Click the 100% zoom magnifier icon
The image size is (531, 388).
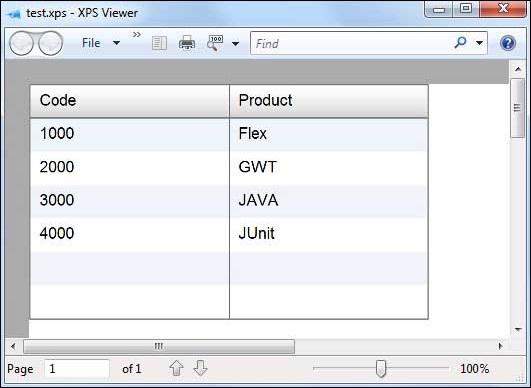coord(215,43)
